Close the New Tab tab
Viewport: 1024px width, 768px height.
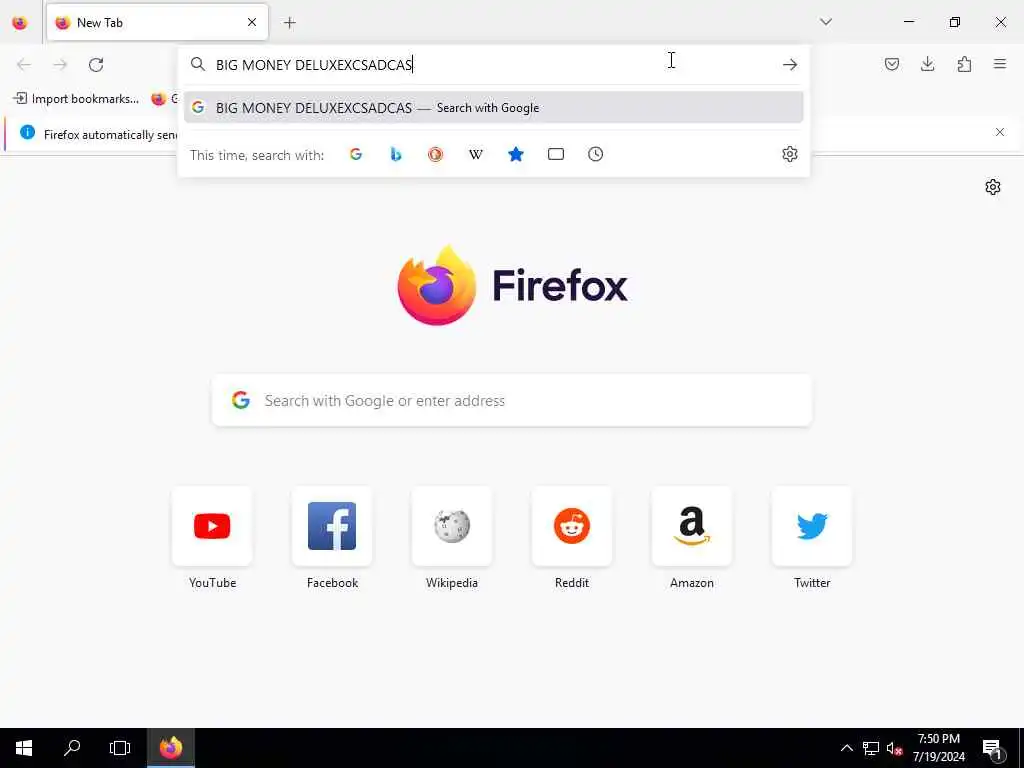[x=252, y=23]
